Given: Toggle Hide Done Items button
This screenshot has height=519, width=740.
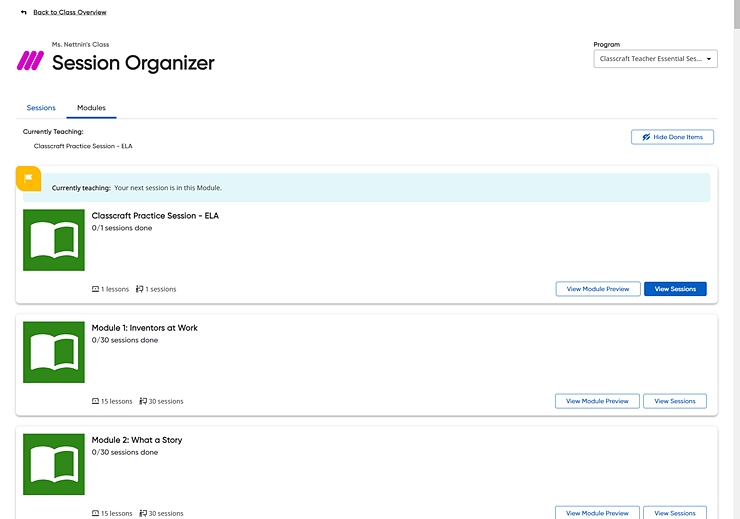Looking at the screenshot, I should [673, 137].
